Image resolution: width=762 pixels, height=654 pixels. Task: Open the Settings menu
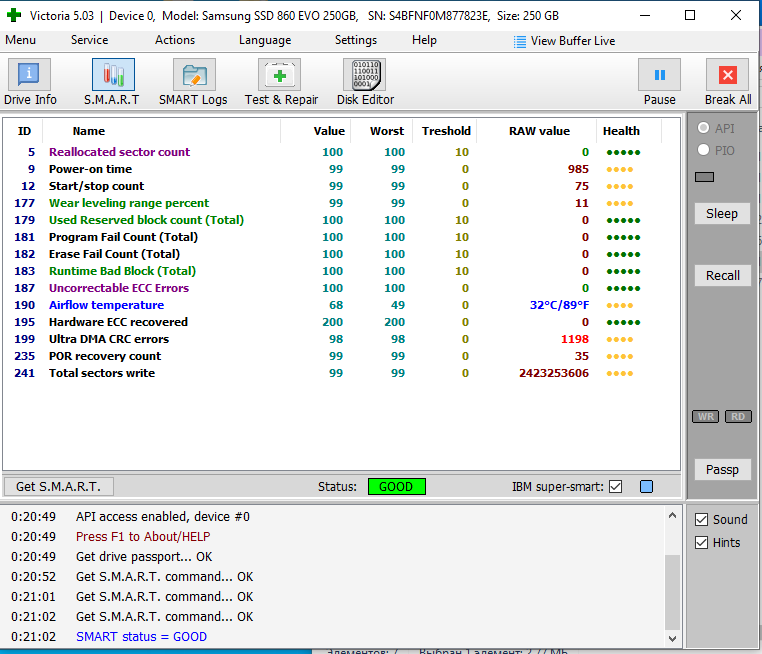click(356, 40)
